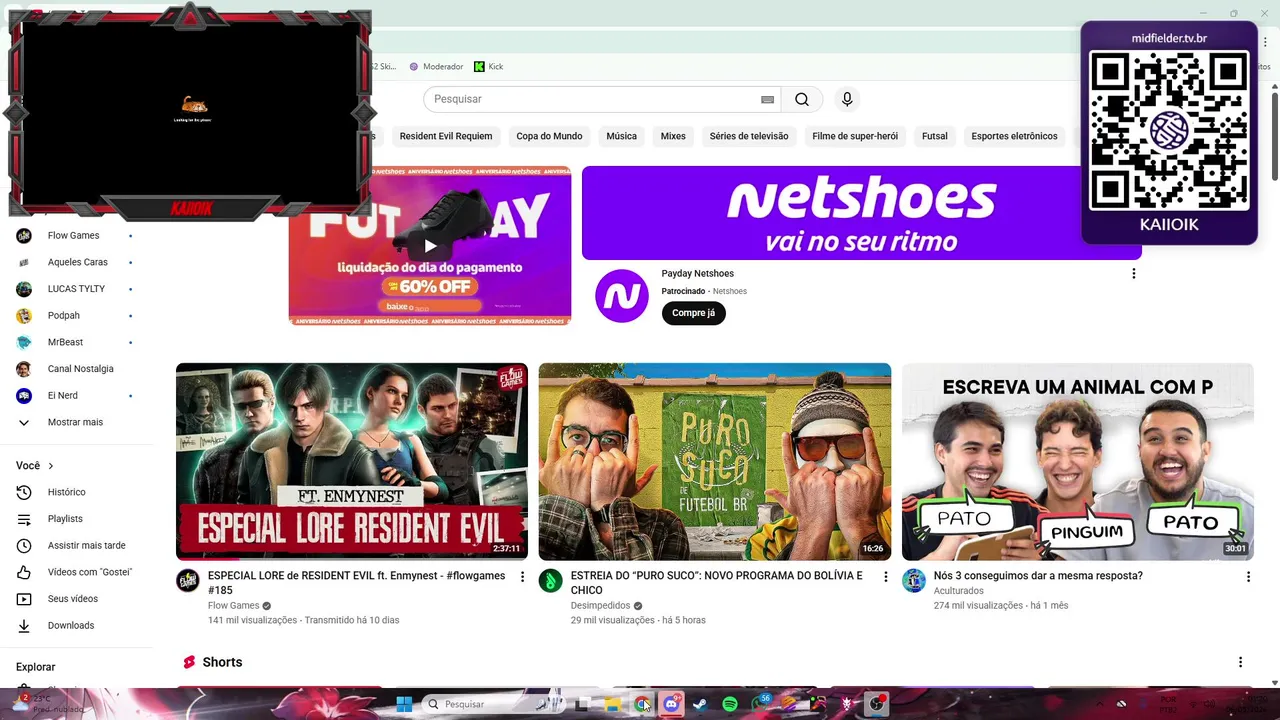Viewport: 1280px width, 720px height.
Task: Open Puro Suco Futebol BR thumbnail
Action: tap(715, 461)
